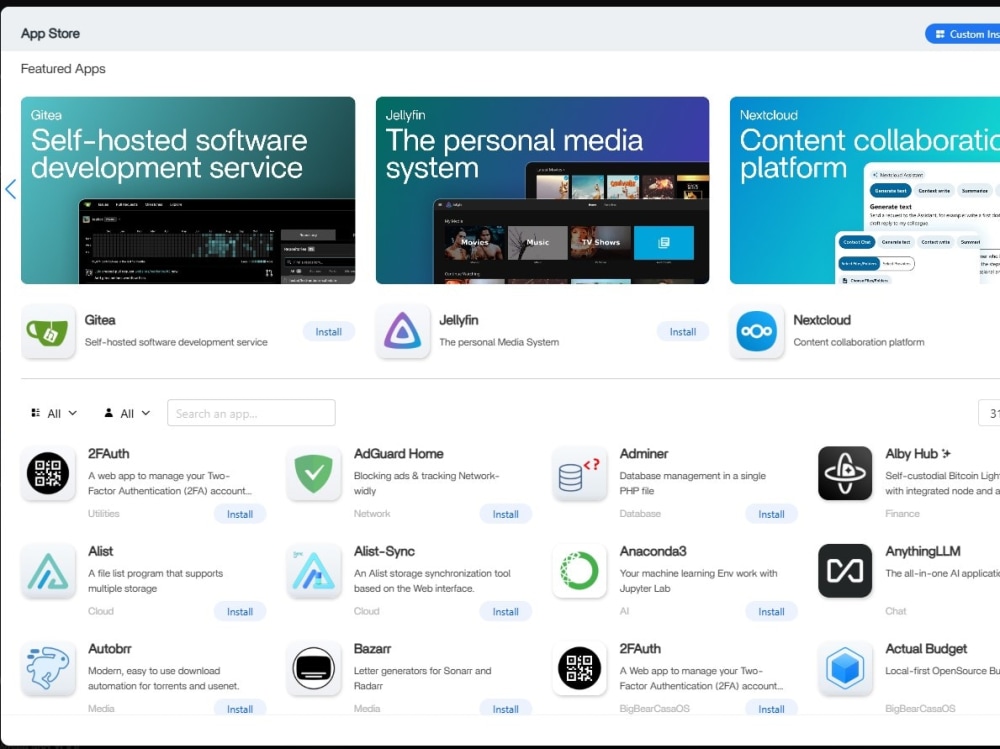Open the Actual Budget cube icon
Viewport: 1000px width, 749px height.
coord(845,669)
